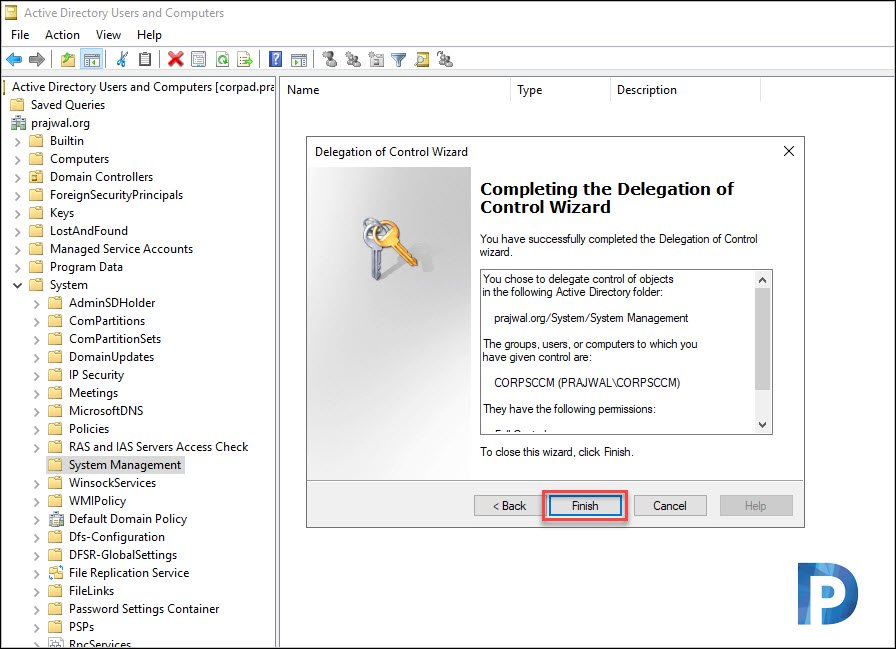Click the wizard summary scrollbar thumb
Viewport: 896px width, 649px height.
coord(762,339)
